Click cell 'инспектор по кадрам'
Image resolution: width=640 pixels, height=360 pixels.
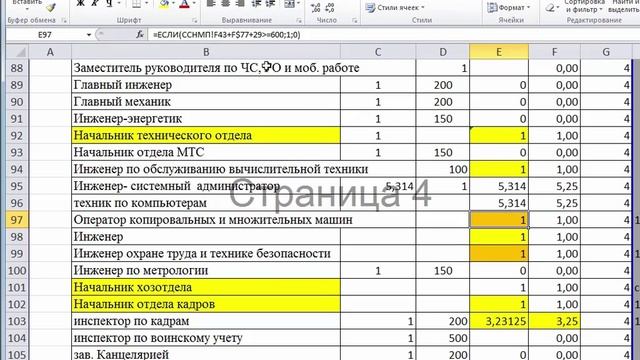point(206,321)
